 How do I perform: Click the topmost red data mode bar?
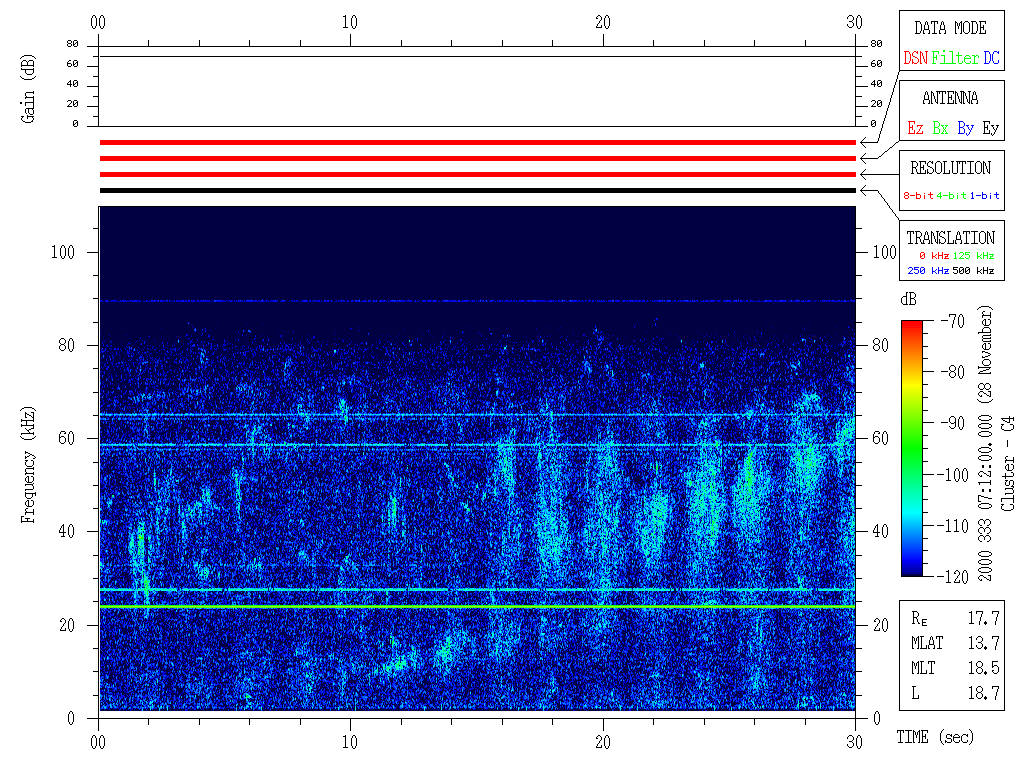click(477, 142)
